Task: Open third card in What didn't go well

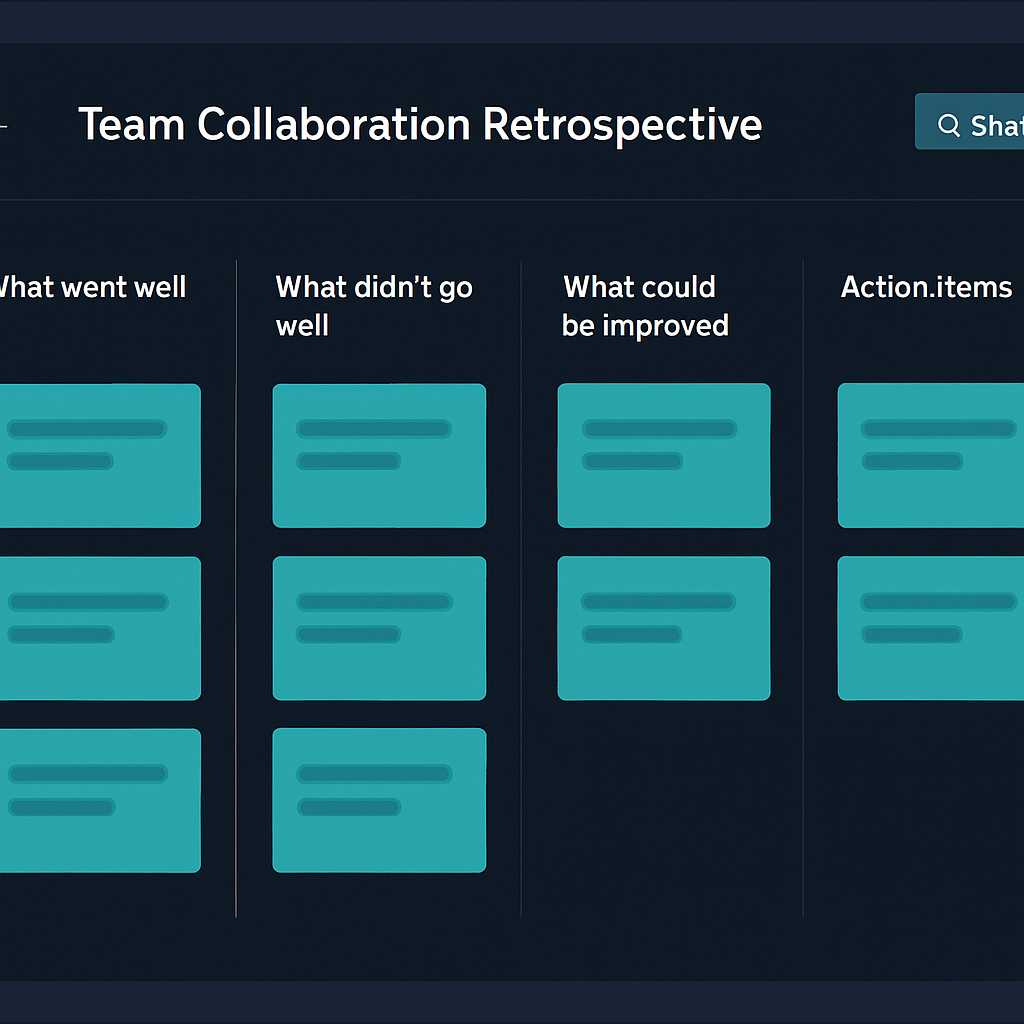Action: pyautogui.click(x=379, y=801)
